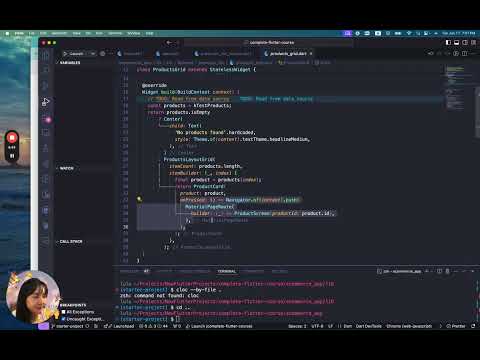
Task: Click the pink extension icon in activity bar
Action: [x=47, y=120]
